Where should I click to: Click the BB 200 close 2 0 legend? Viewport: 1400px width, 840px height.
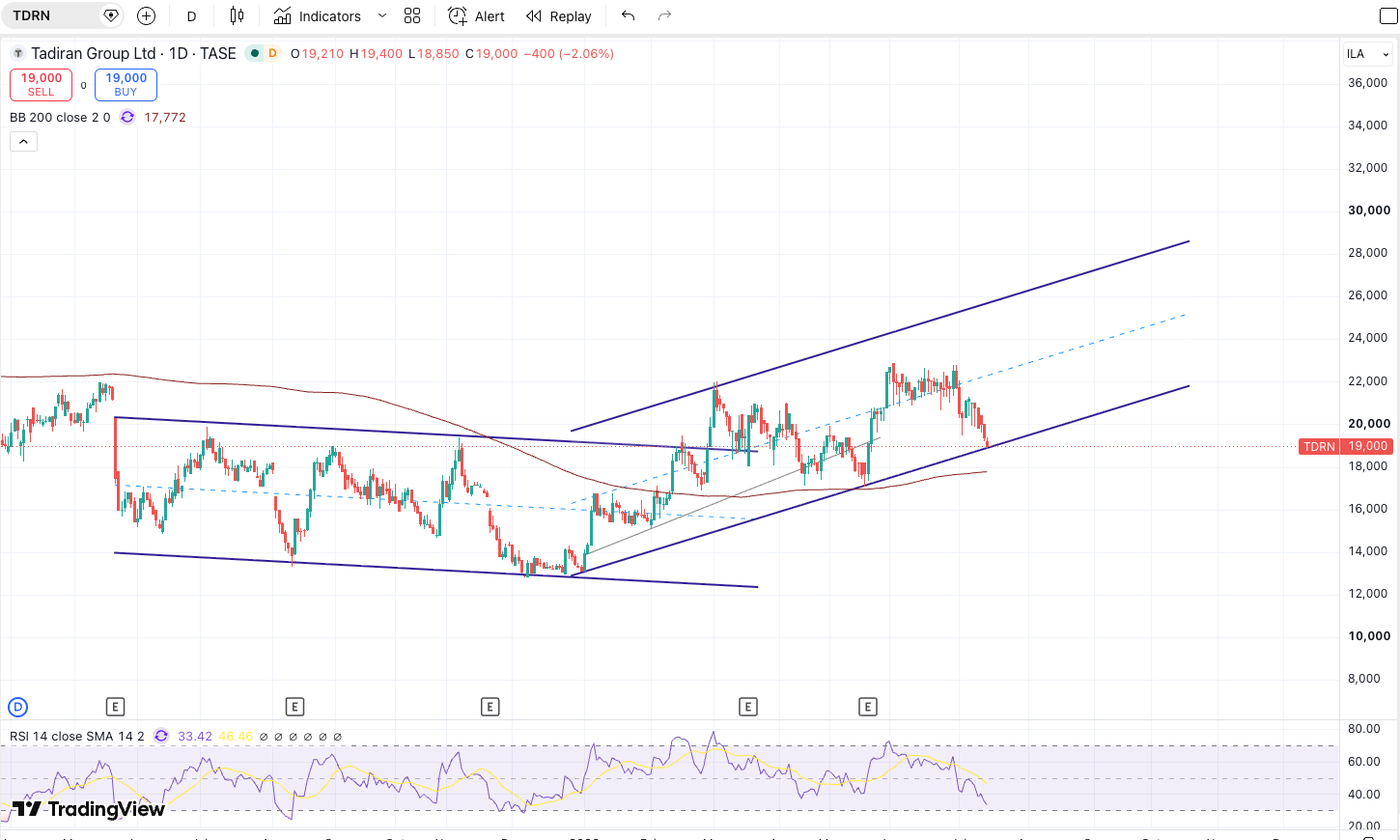[60, 117]
